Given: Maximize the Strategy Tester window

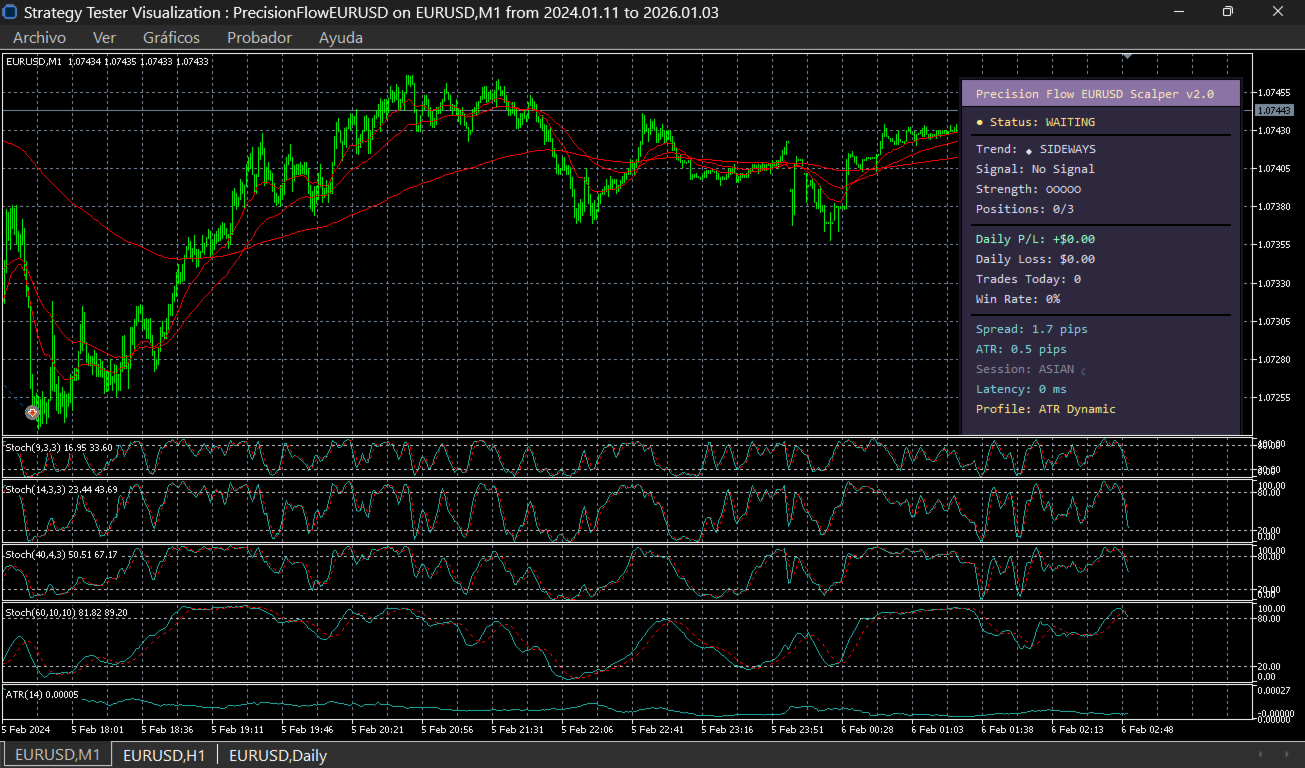Looking at the screenshot, I should (x=1227, y=12).
